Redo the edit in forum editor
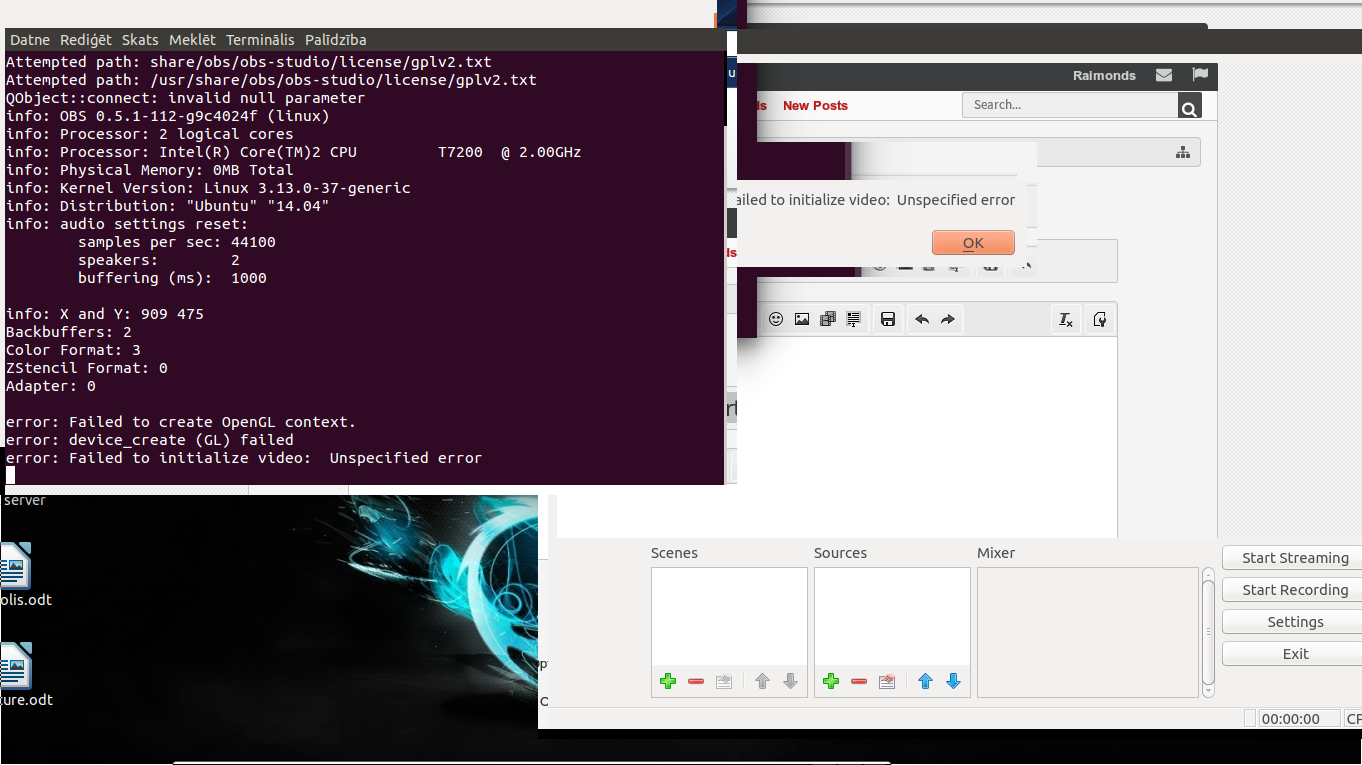Screen dimensions: 1362x765 coord(948,319)
